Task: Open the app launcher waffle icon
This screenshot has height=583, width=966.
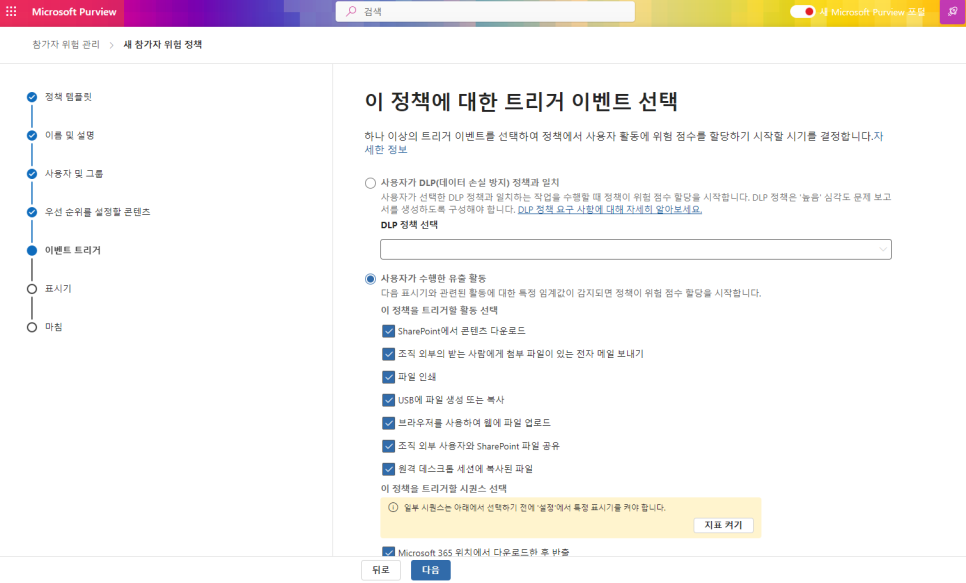Action: pyautogui.click(x=11, y=12)
